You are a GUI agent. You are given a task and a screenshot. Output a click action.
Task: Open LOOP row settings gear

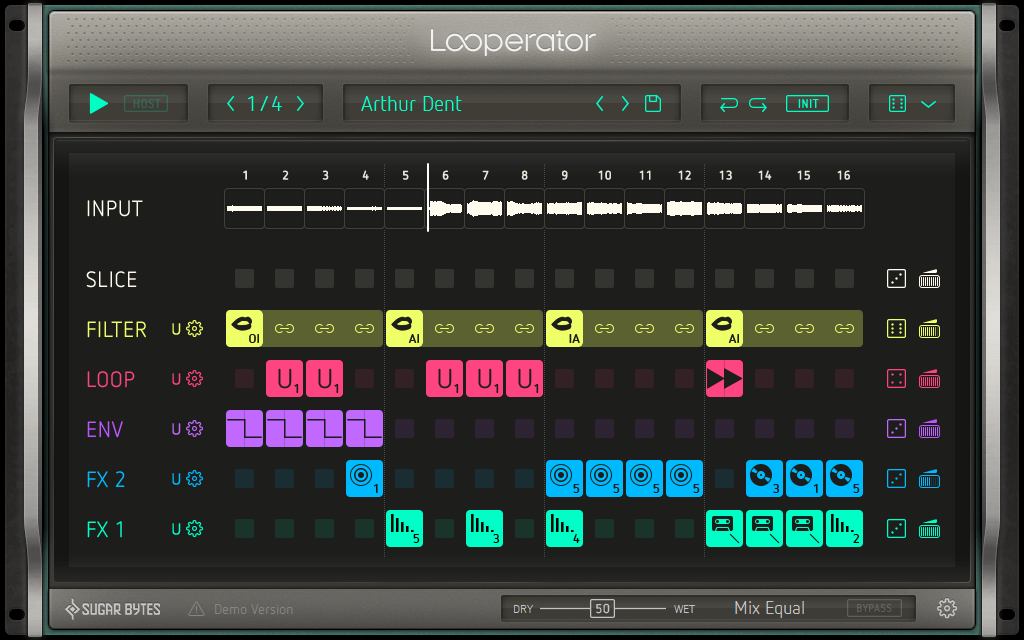[x=195, y=379]
